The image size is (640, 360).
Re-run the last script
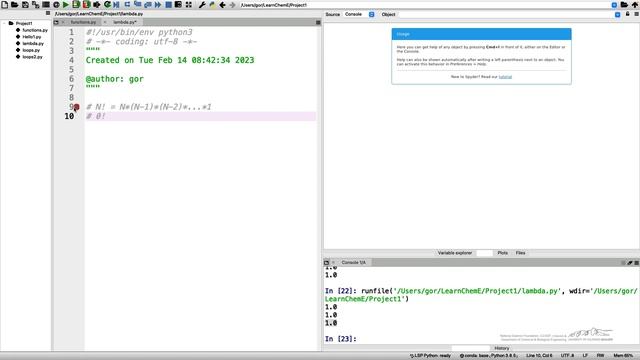pyautogui.click(x=107, y=4)
